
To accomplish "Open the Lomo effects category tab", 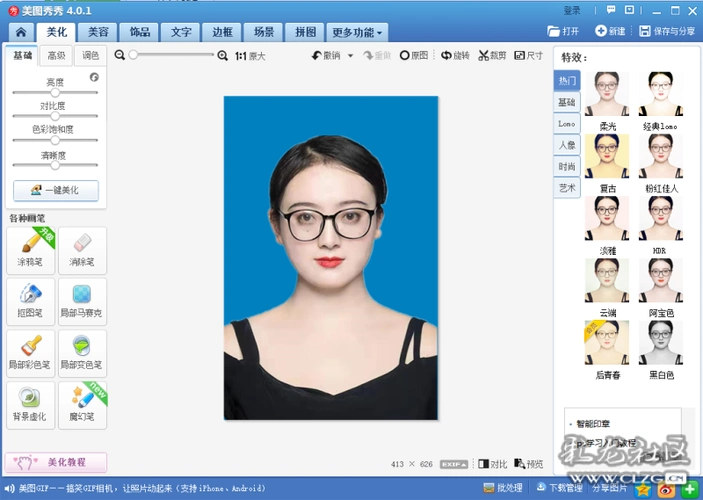I will coord(567,124).
